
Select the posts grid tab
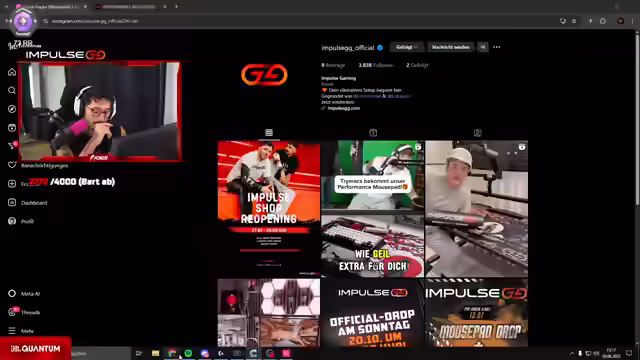269,133
